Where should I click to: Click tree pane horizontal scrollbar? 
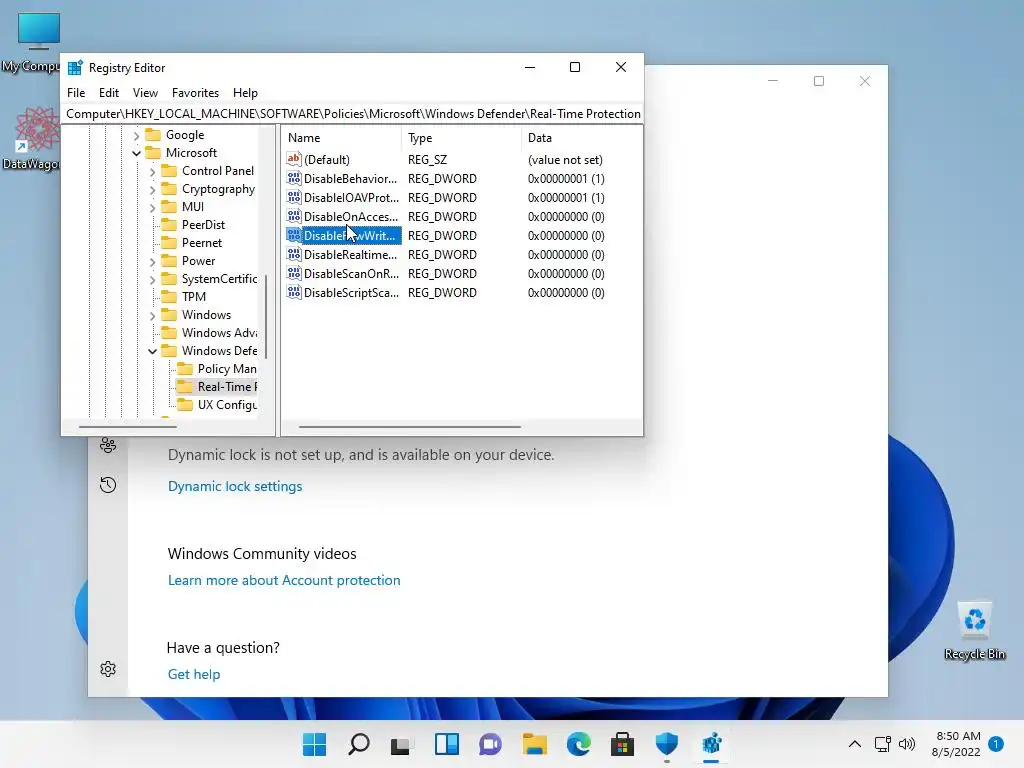pyautogui.click(x=128, y=426)
